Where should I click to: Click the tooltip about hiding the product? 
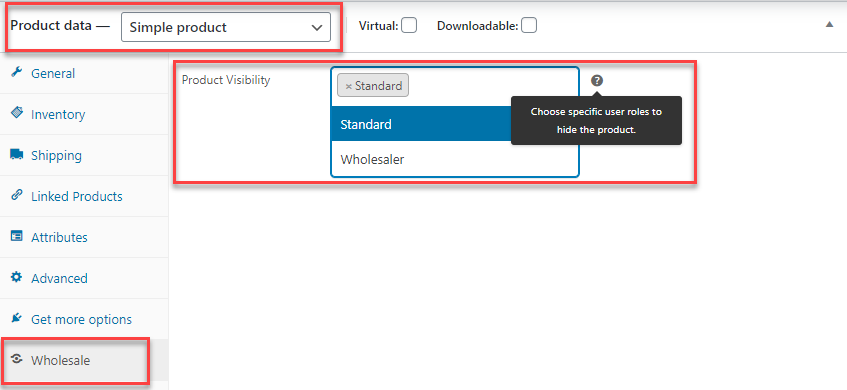(x=596, y=120)
